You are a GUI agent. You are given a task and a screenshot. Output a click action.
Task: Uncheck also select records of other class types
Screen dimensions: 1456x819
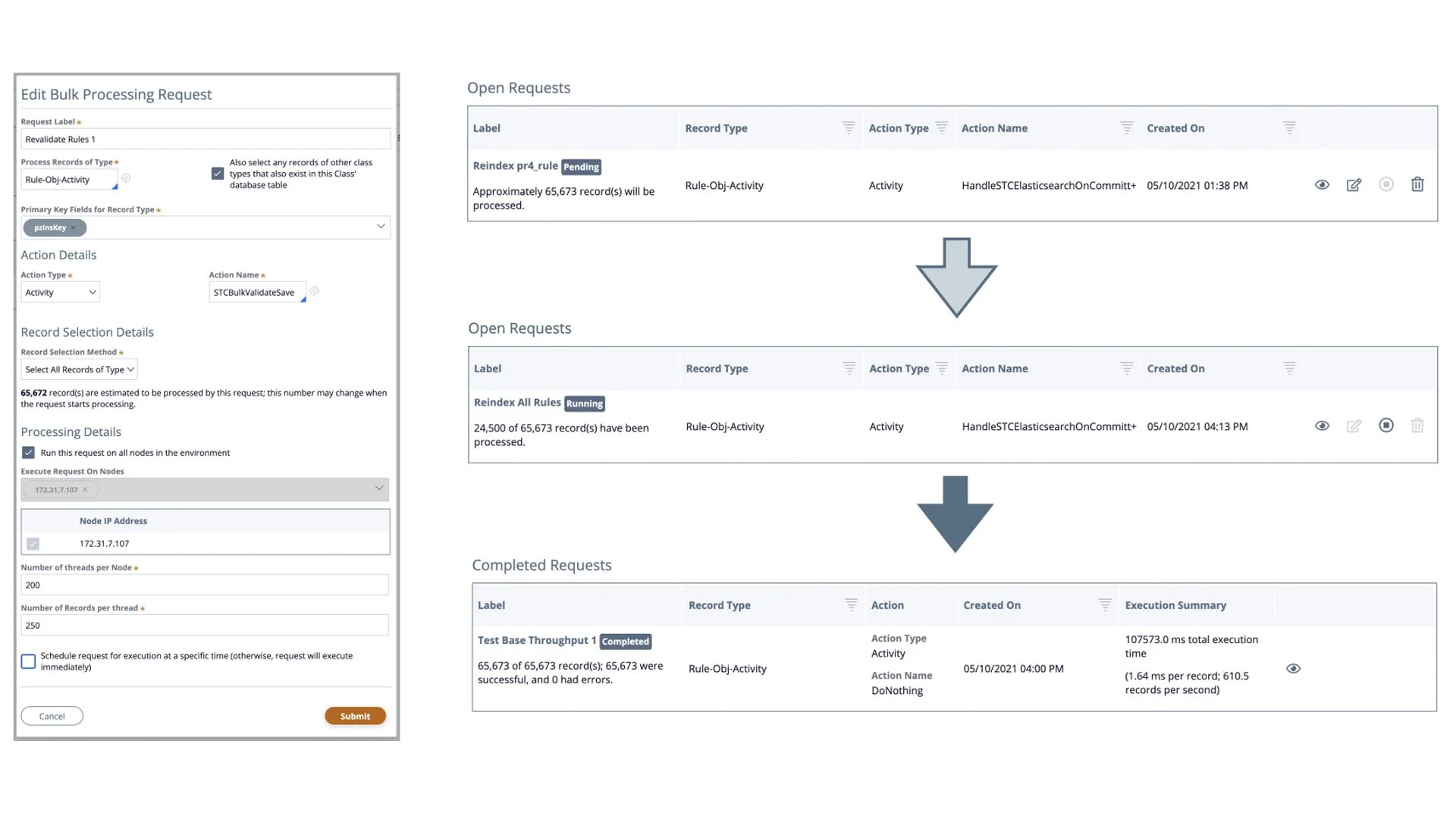click(218, 174)
